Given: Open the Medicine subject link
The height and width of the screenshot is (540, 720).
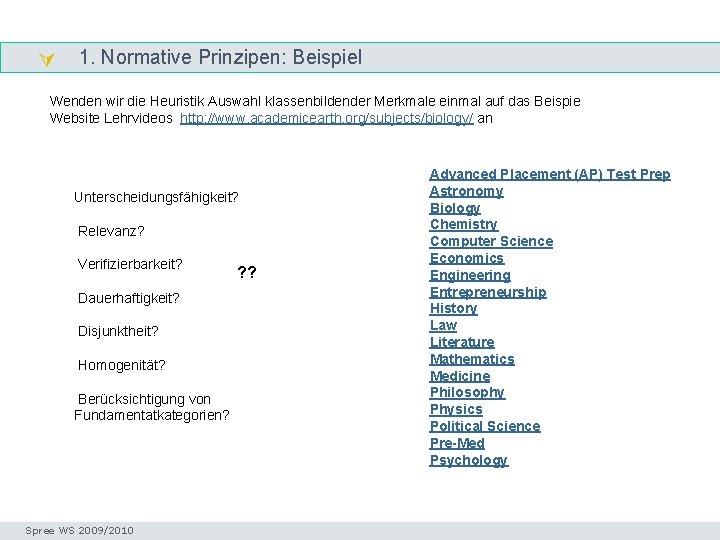Looking at the screenshot, I should (460, 376).
